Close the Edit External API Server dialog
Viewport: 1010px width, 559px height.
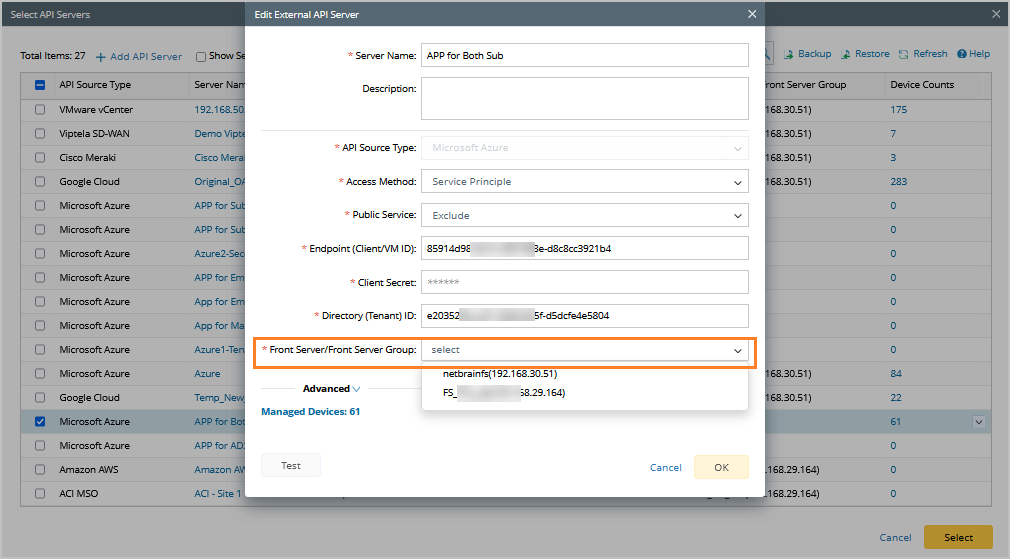point(752,14)
